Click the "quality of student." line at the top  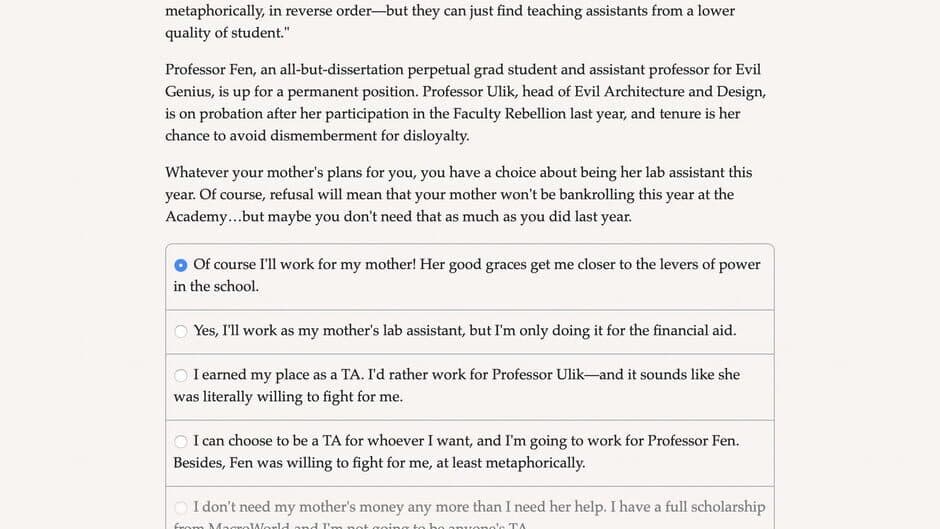227,33
